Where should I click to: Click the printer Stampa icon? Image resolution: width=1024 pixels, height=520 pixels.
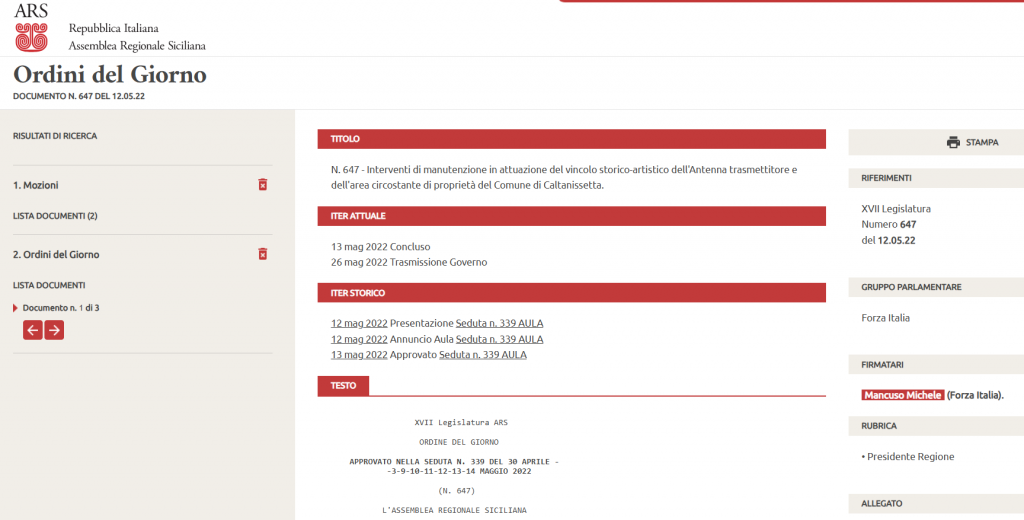(x=953, y=142)
